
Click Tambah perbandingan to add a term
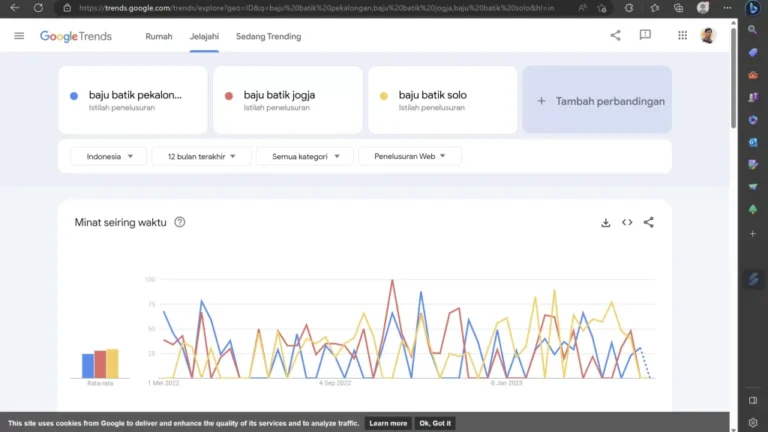[597, 101]
